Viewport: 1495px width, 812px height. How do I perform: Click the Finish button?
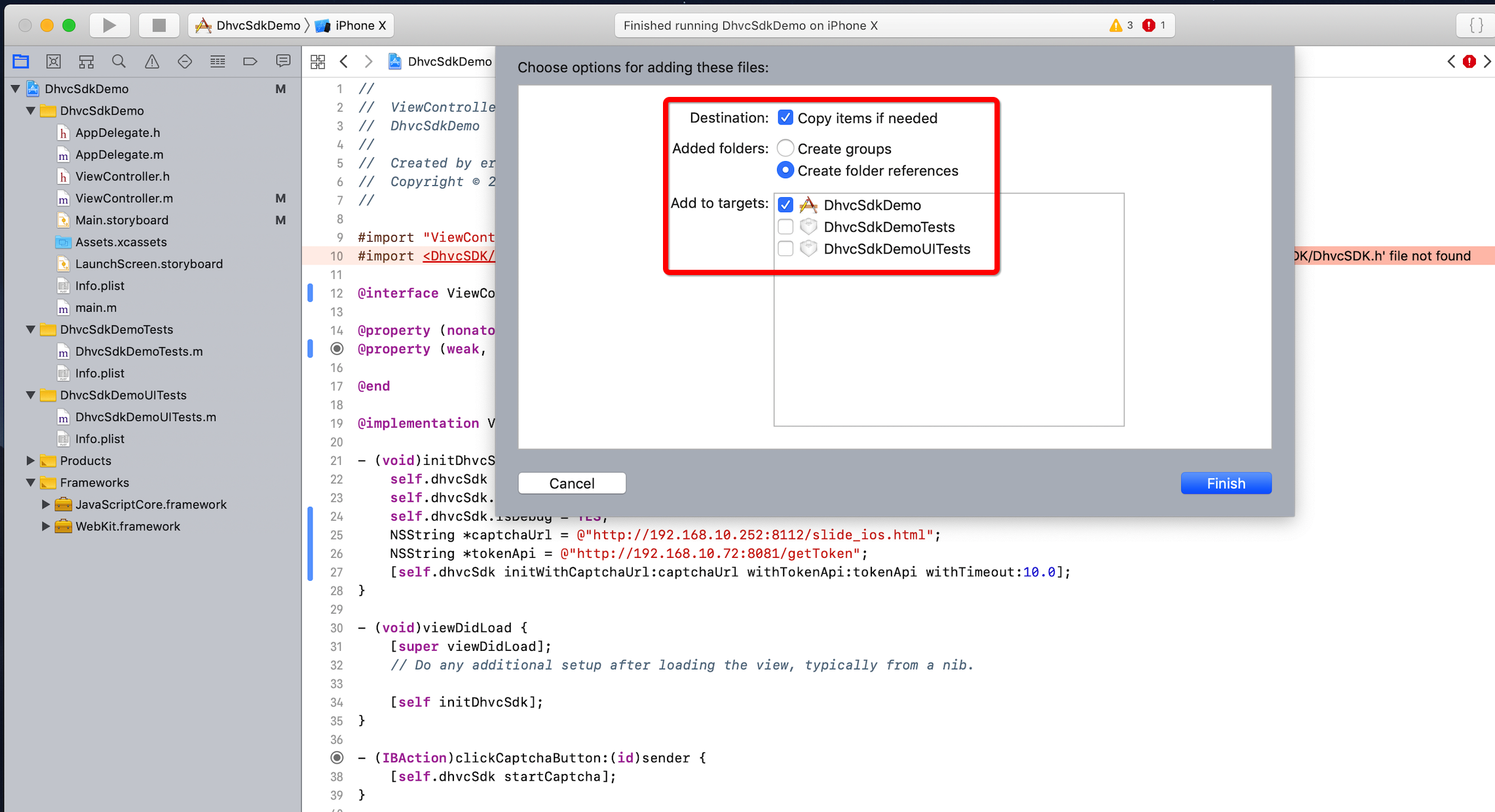pos(1226,483)
